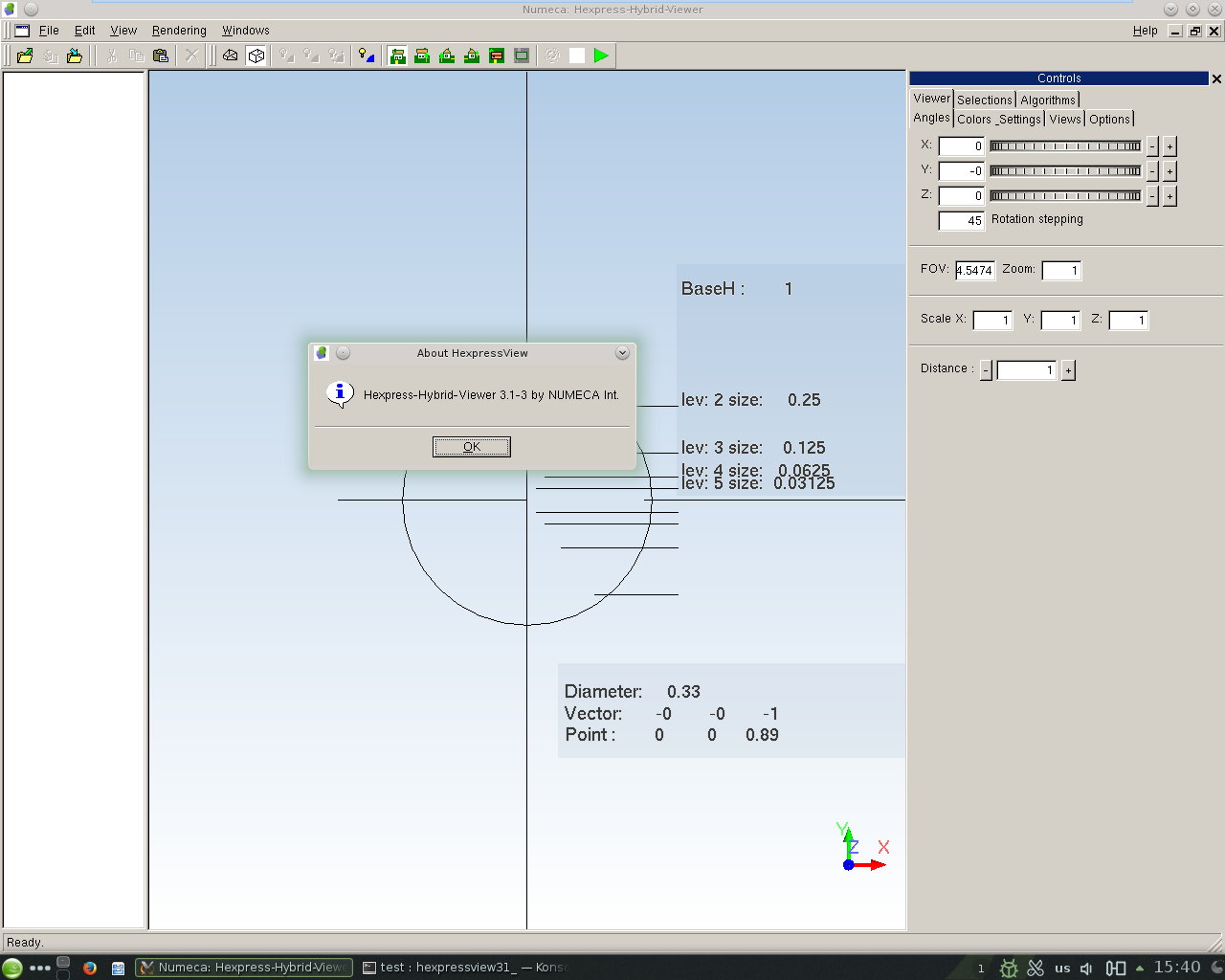Select the second green house view icon

click(x=422, y=56)
